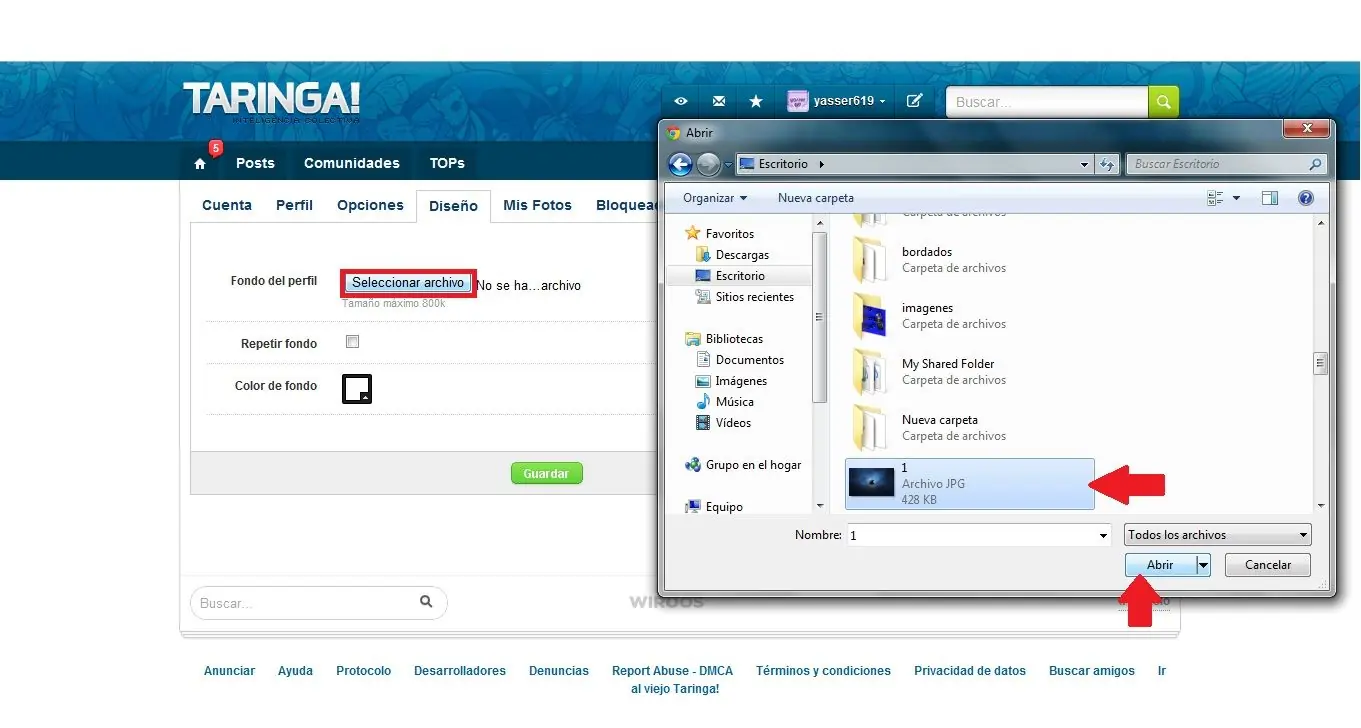Click the green search magnifier button

pos(1163,102)
